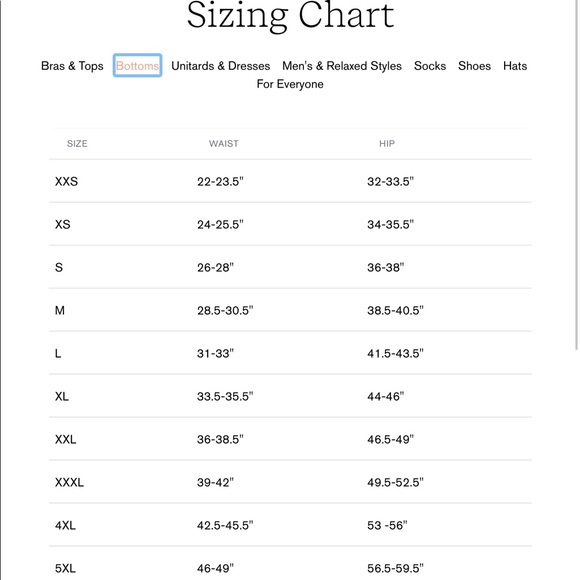Select the XXL size row label
The width and height of the screenshot is (580, 580).
coord(65,439)
